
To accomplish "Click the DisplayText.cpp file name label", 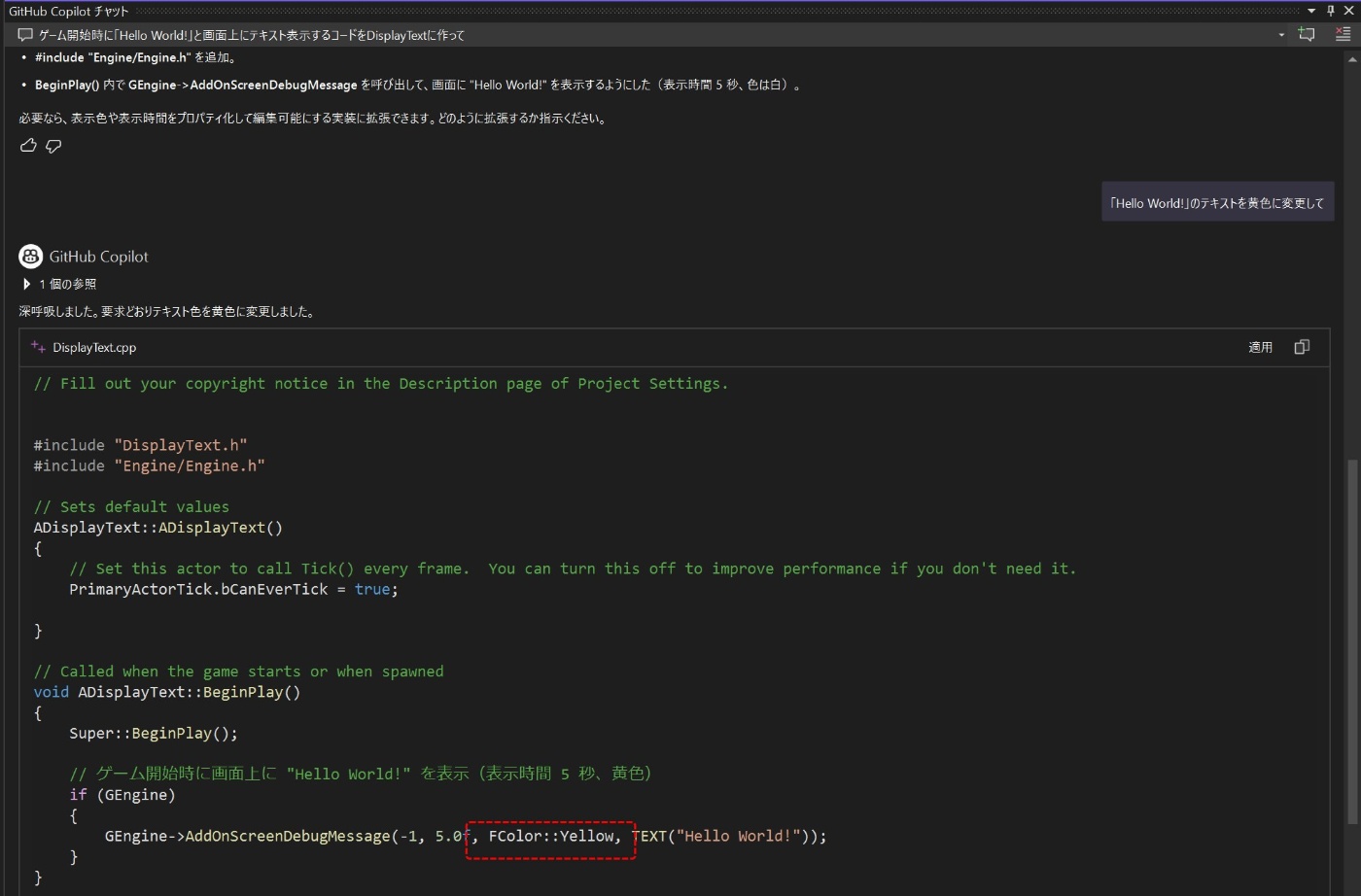I will coord(94,347).
